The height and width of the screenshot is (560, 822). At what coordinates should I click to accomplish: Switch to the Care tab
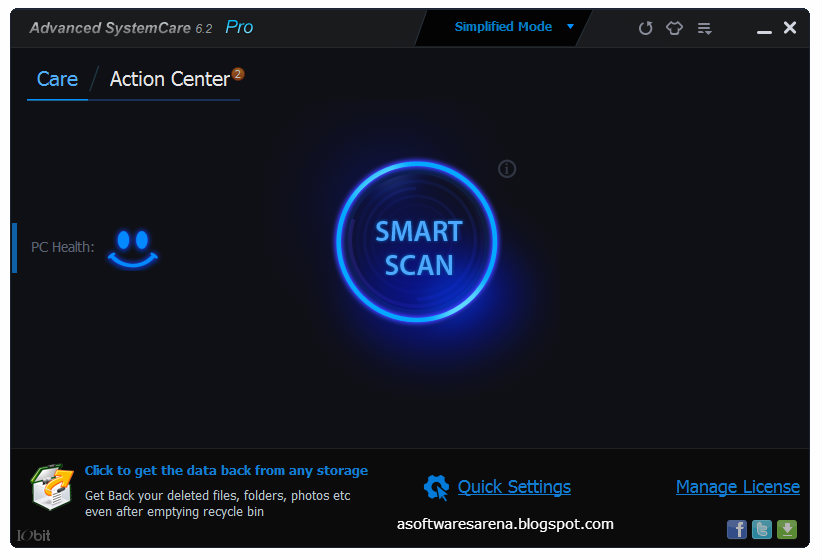57,79
